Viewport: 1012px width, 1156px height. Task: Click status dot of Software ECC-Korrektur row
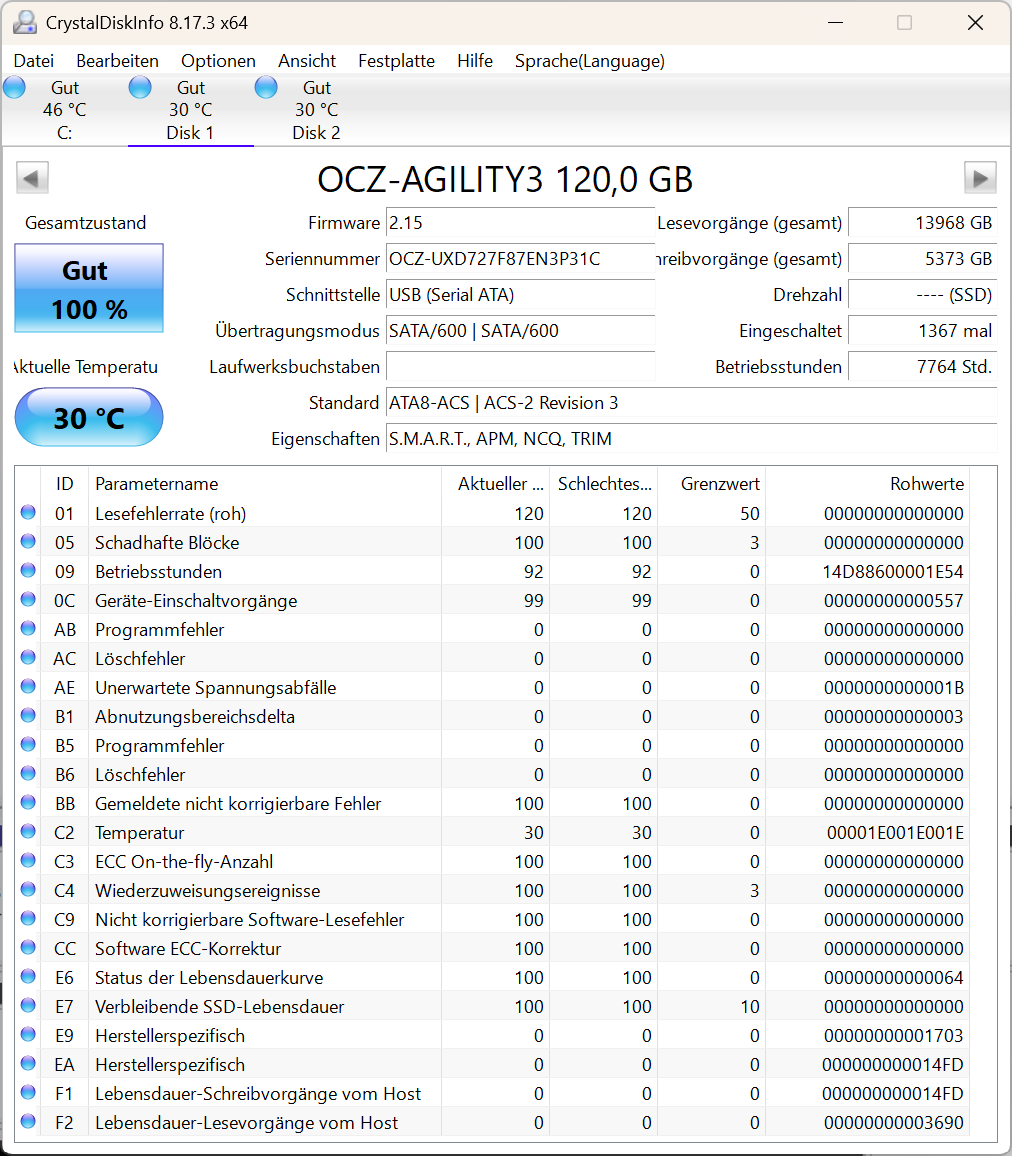pos(28,947)
